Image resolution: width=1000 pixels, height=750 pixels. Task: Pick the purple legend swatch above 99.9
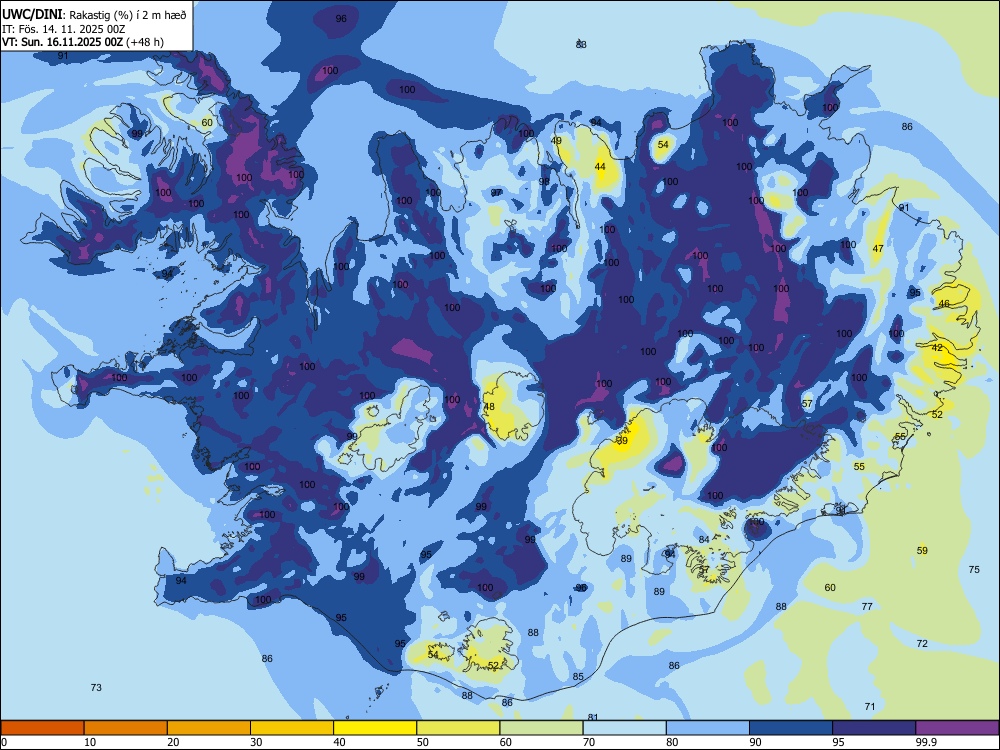957,728
